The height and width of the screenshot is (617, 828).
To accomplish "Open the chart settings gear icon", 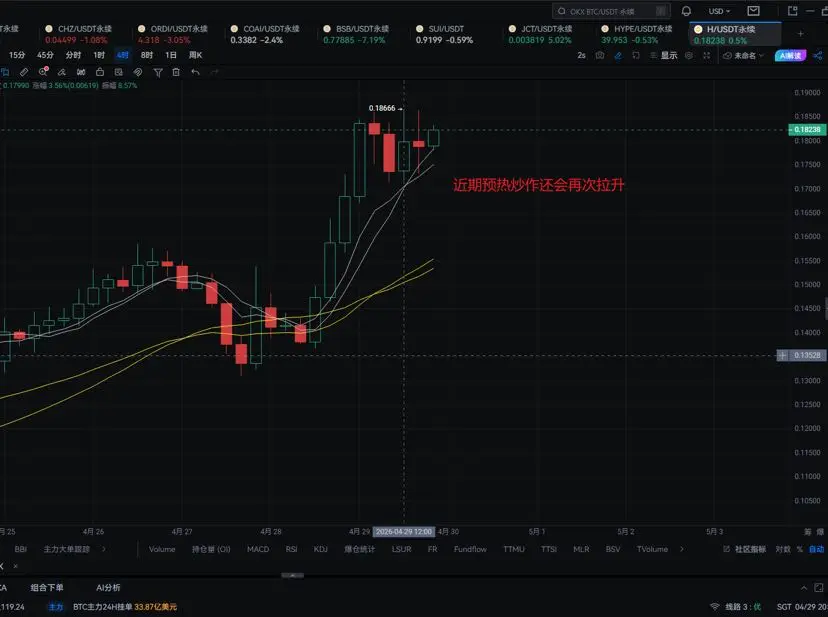I will point(689,55).
